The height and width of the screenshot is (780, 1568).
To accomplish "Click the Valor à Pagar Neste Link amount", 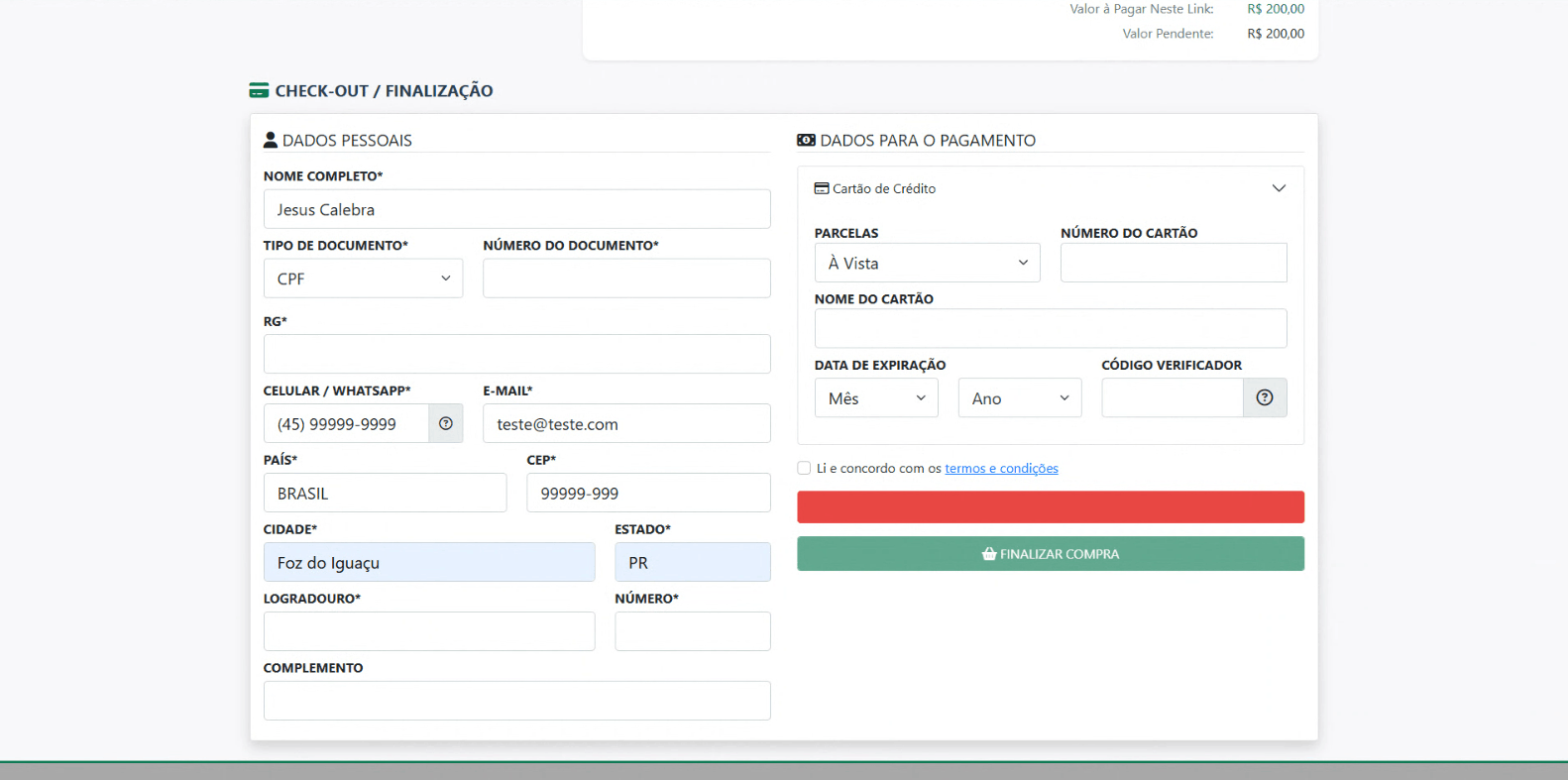I will 1276,9.
